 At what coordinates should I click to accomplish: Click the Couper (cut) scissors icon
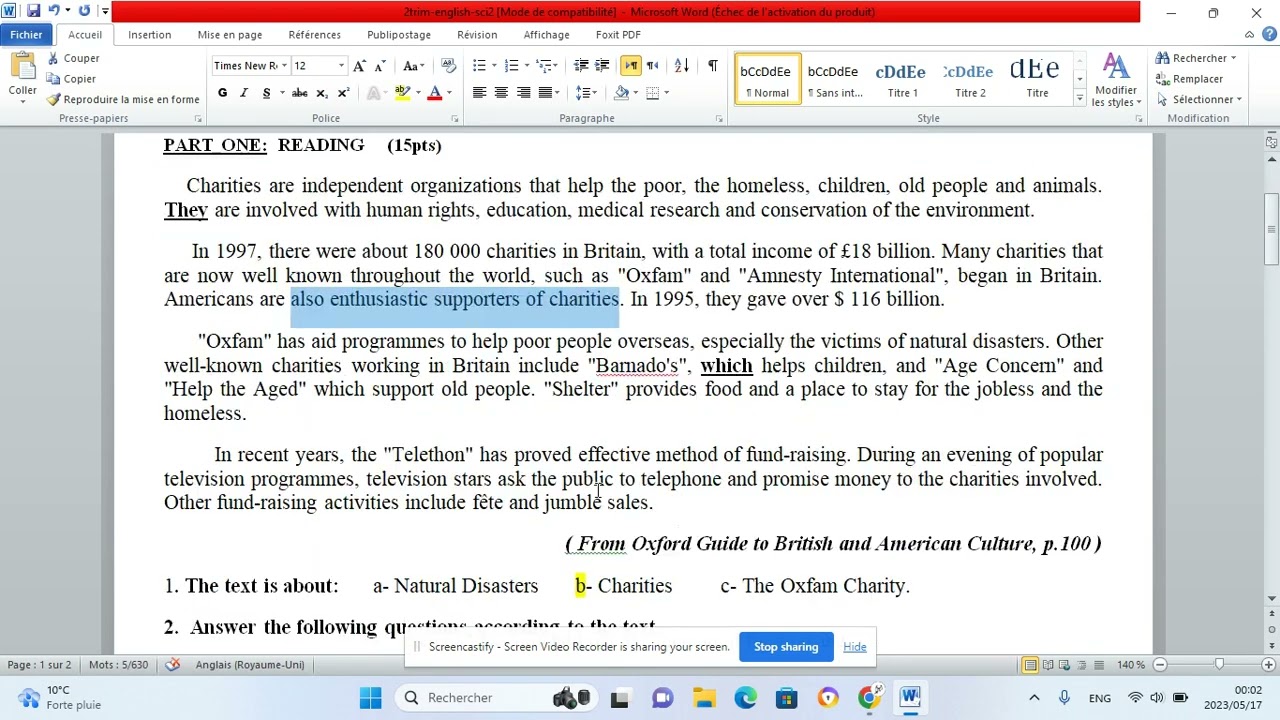point(54,59)
